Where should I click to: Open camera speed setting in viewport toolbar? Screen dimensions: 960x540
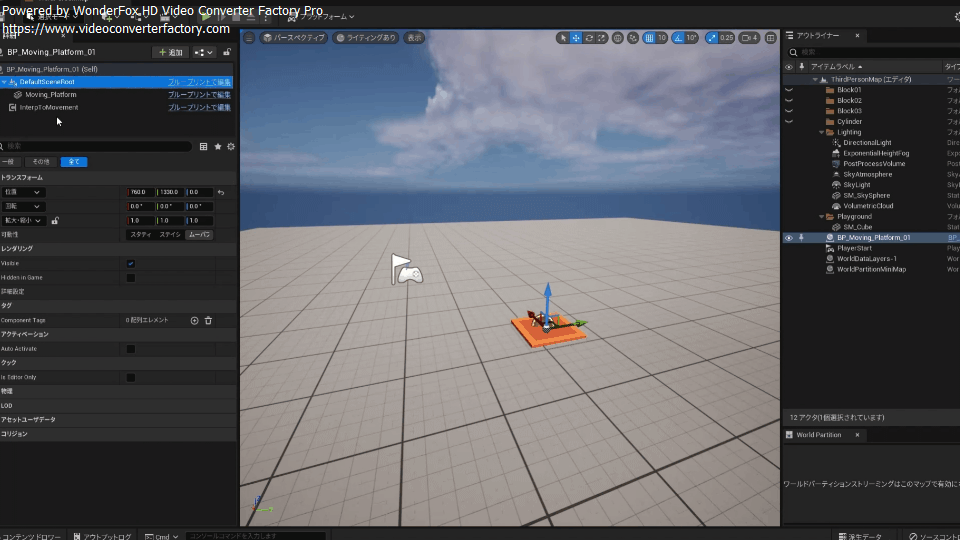coord(748,38)
